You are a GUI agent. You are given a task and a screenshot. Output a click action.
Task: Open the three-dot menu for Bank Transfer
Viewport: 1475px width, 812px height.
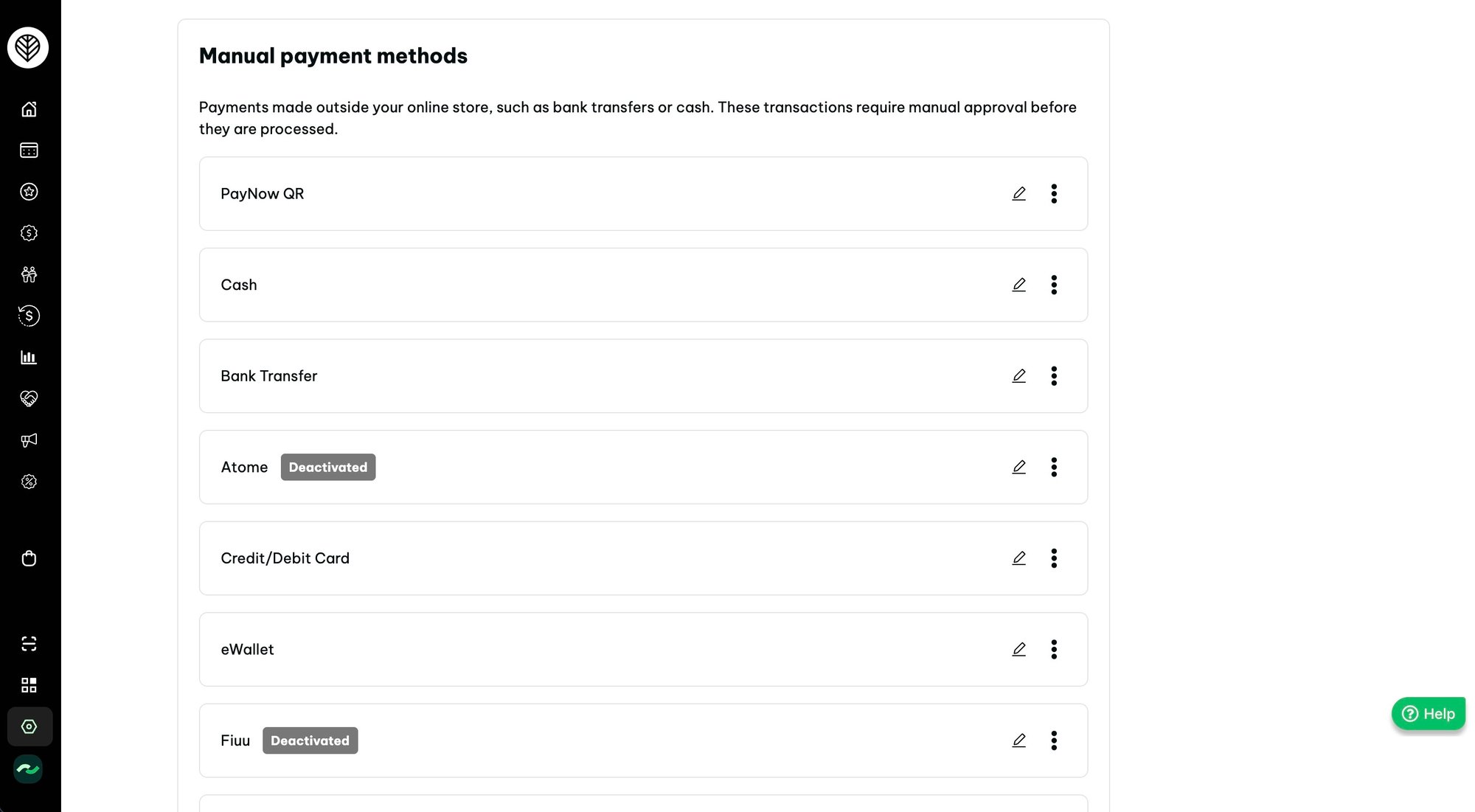coord(1054,376)
